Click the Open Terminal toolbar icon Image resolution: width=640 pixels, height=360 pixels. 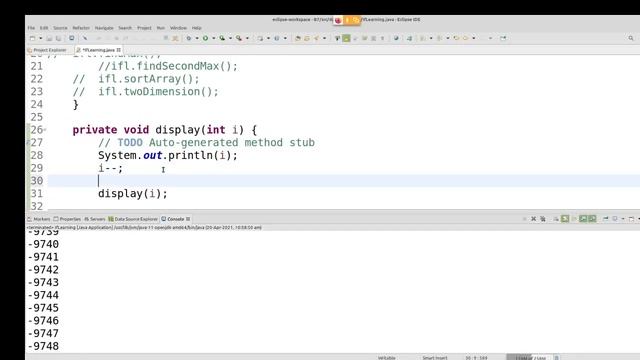click(71, 38)
